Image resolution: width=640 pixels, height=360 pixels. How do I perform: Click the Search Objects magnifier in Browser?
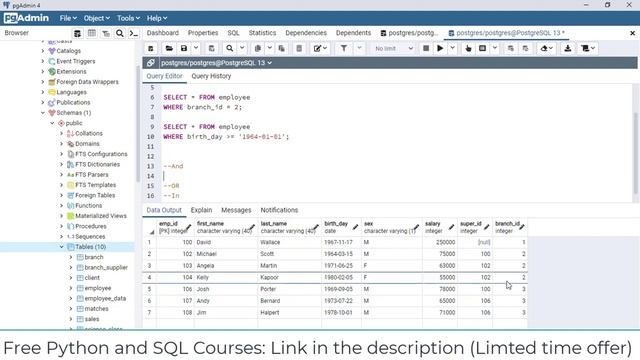point(119,33)
